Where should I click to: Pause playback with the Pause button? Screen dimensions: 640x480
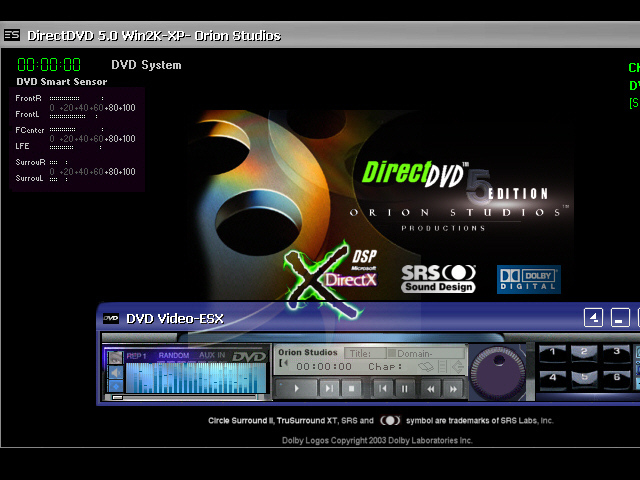click(x=404, y=389)
